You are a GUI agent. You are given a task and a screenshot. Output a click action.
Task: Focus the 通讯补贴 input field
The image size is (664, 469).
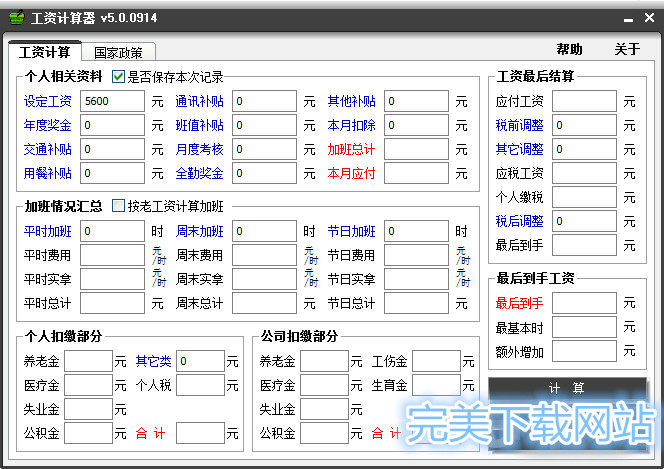pos(264,101)
